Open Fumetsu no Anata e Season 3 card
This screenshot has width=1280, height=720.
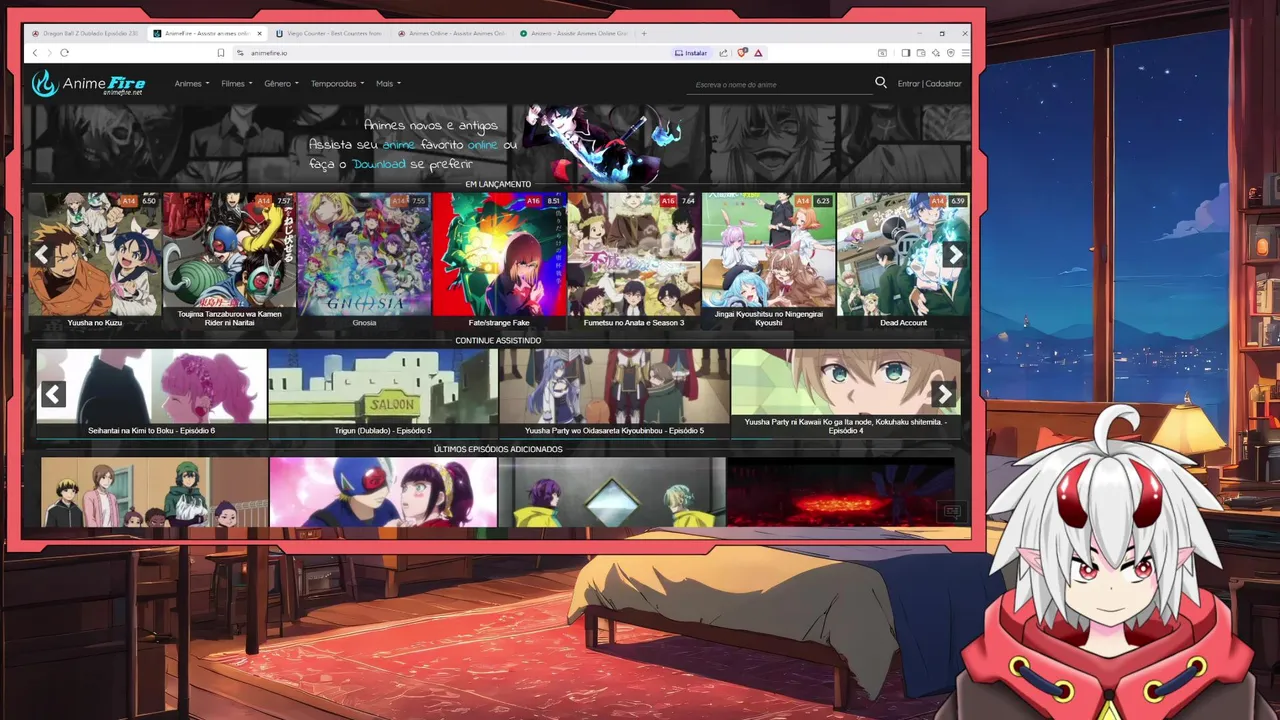[634, 261]
